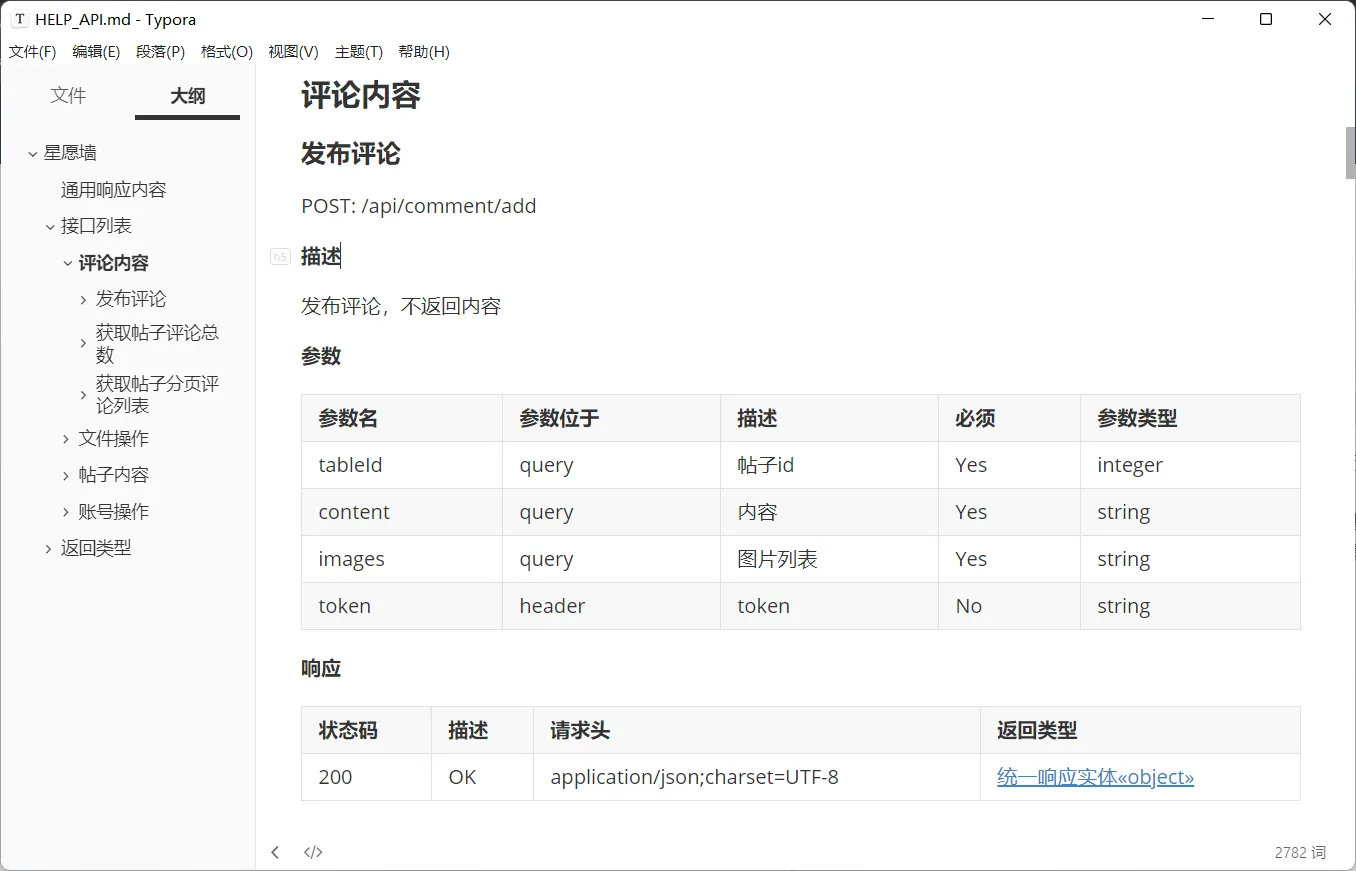1356x871 pixels.
Task: Select 发布评论 in the outline
Action: (x=129, y=298)
